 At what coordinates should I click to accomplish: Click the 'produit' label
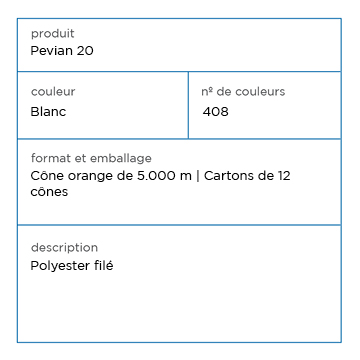(x=53, y=34)
